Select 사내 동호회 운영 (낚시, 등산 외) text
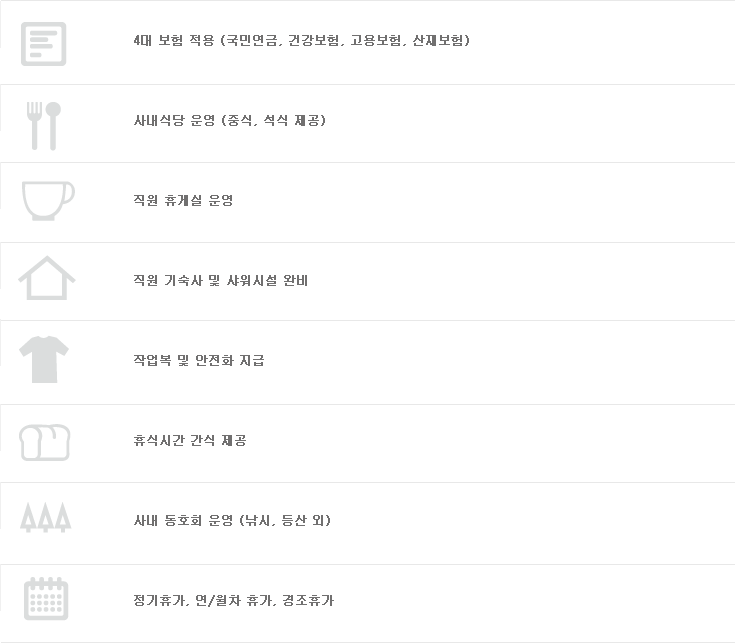735x643 pixels. click(232, 520)
